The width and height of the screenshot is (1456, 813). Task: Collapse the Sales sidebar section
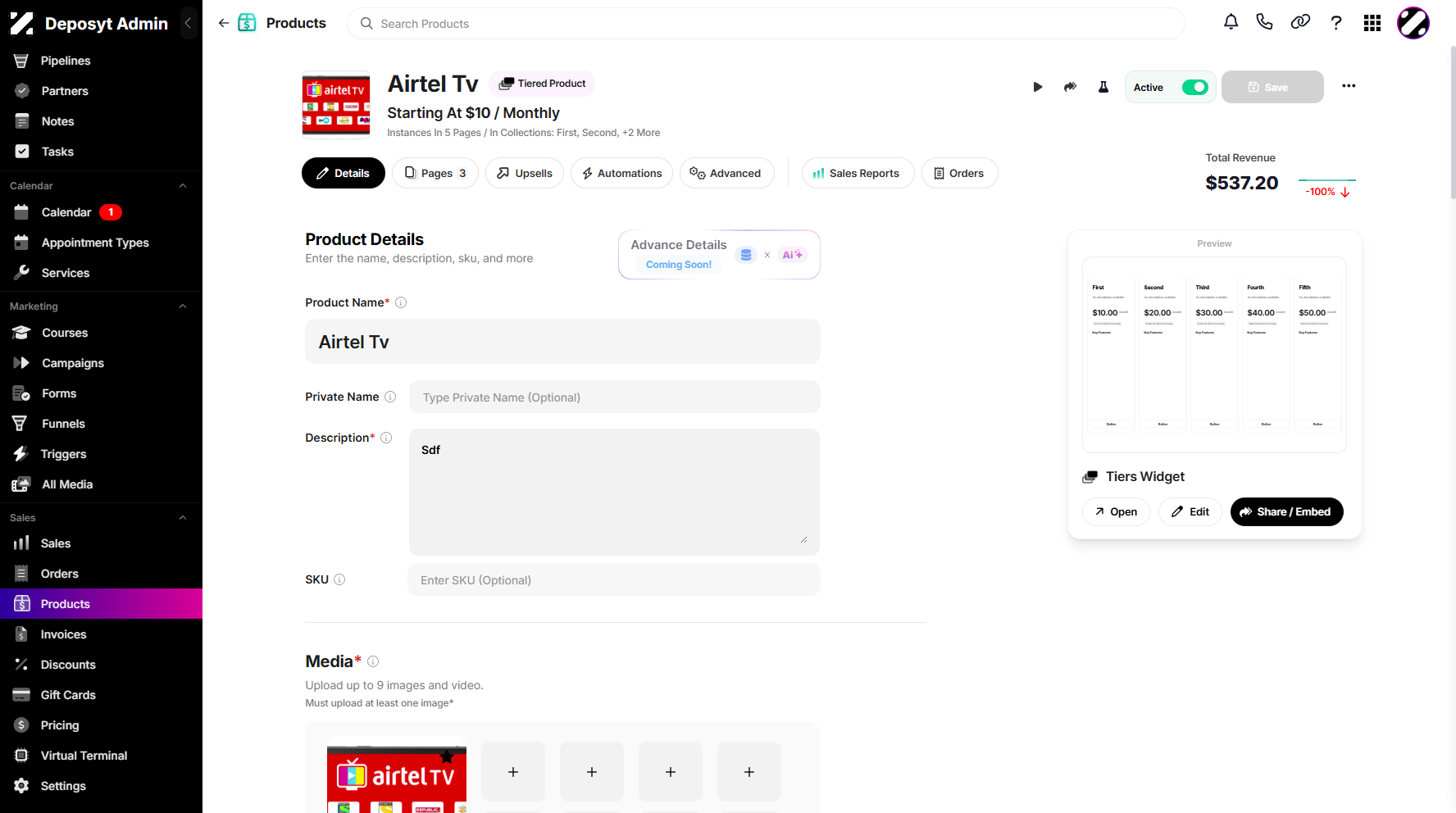pos(183,518)
